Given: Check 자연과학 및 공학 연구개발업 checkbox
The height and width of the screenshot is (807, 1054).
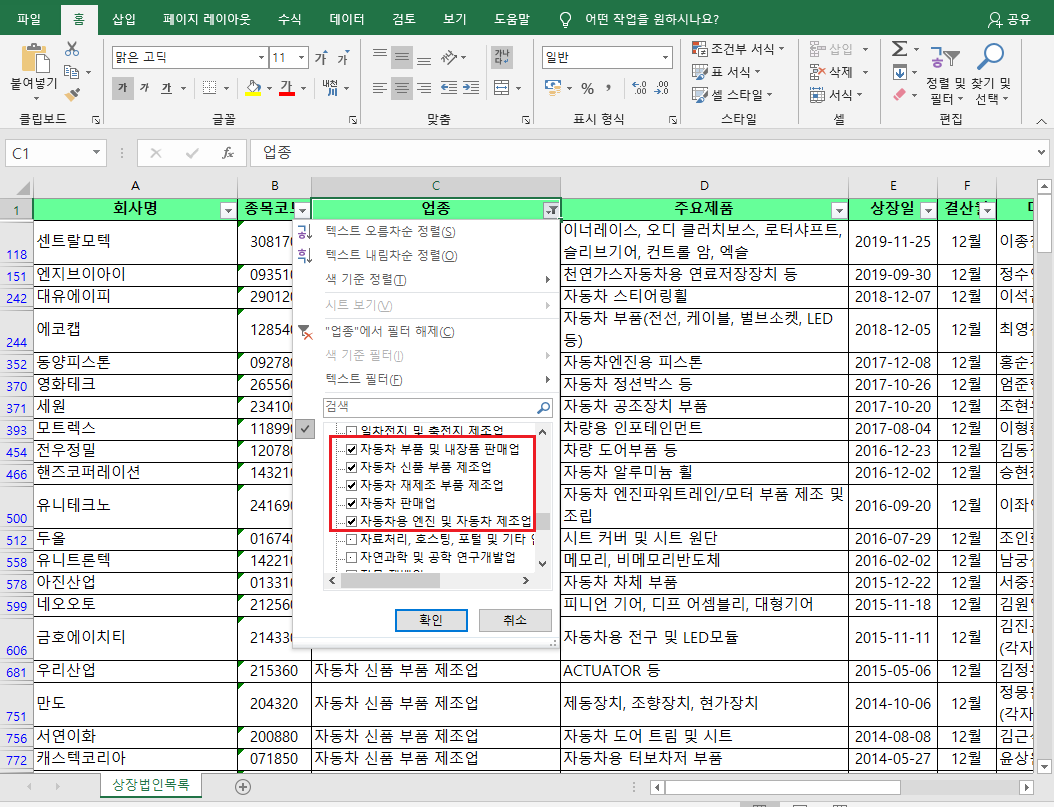Looking at the screenshot, I should (351, 557).
